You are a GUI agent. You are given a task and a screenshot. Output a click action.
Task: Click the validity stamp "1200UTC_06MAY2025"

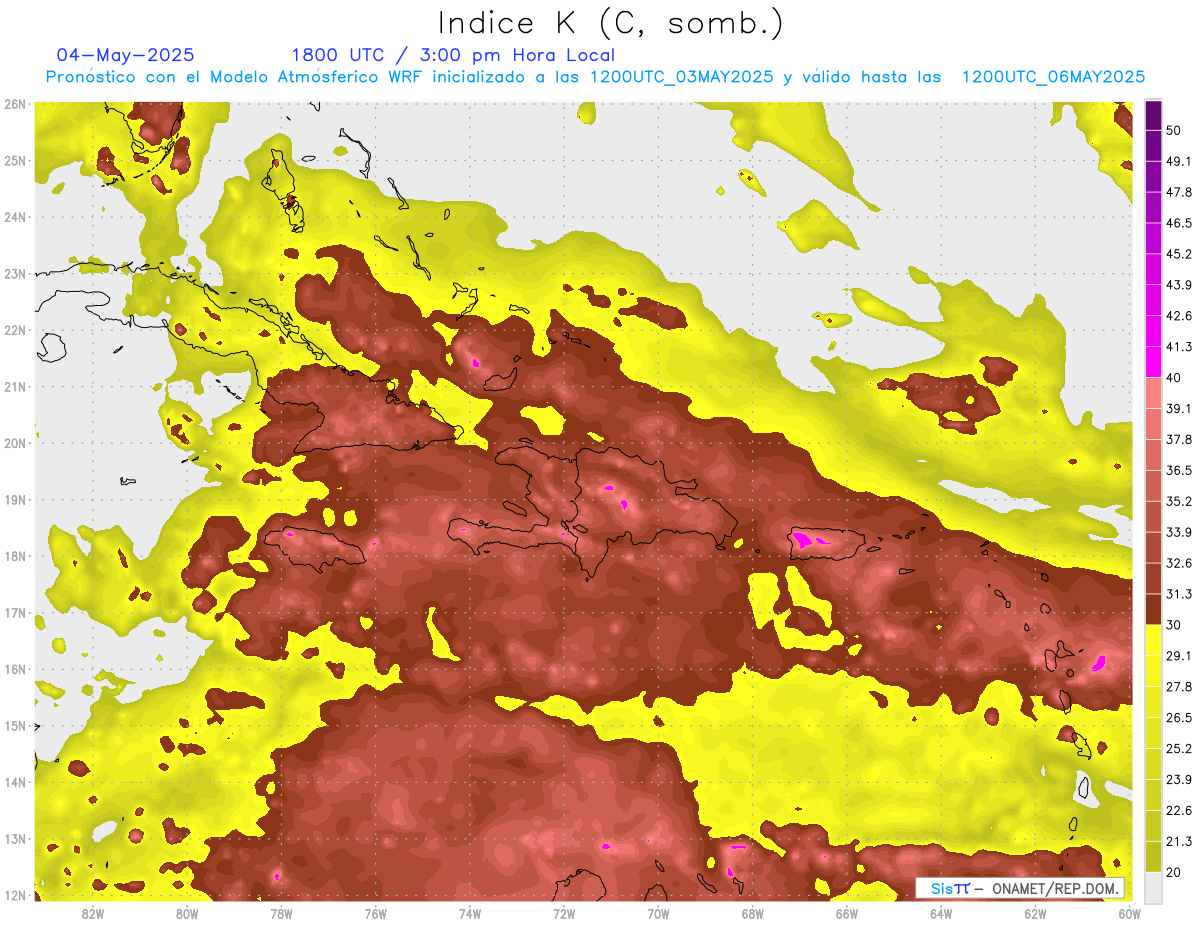1053,77
